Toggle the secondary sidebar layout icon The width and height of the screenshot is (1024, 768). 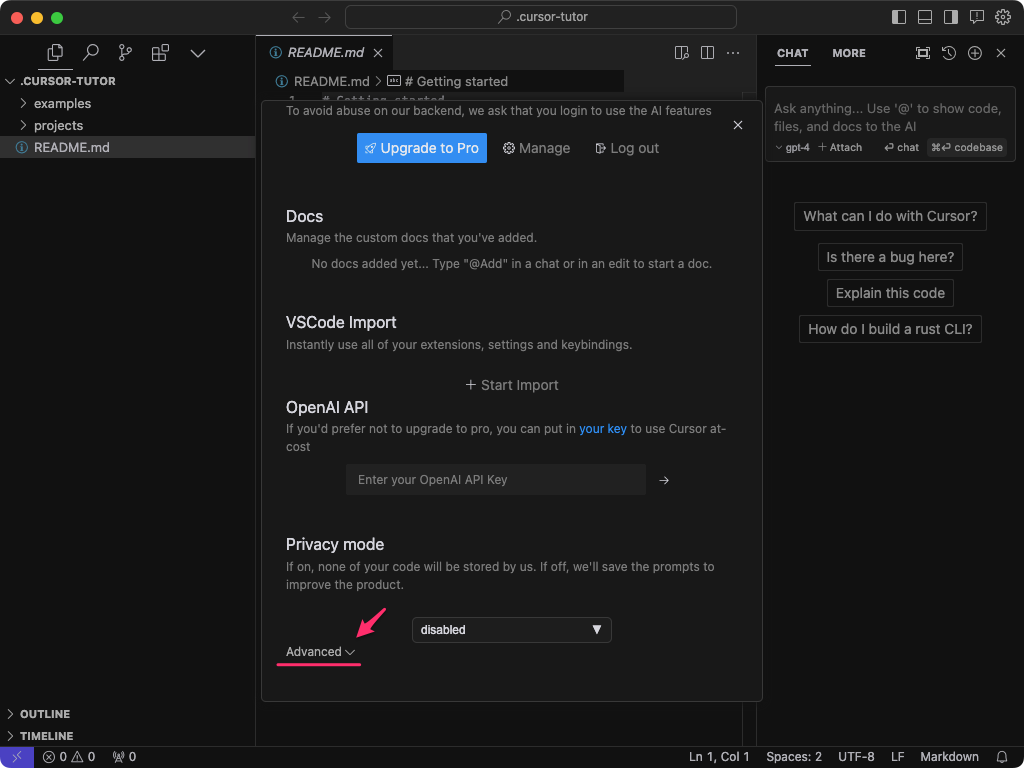951,17
